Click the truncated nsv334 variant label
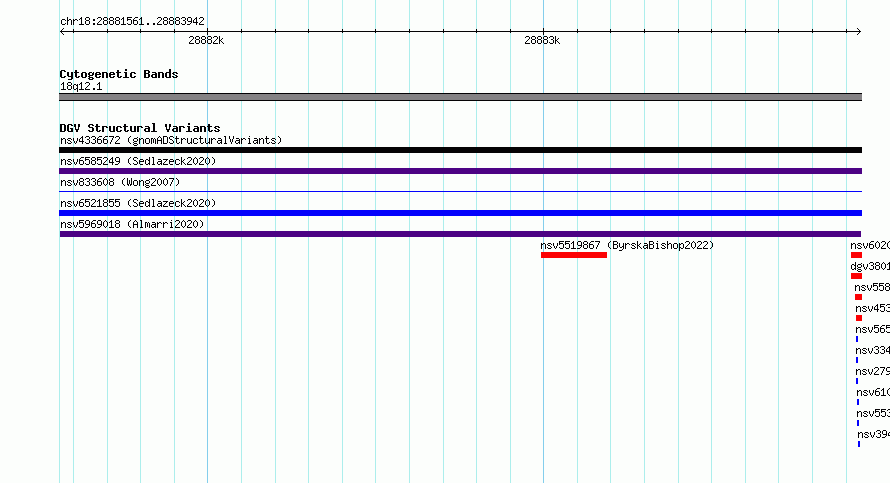 tap(872, 350)
